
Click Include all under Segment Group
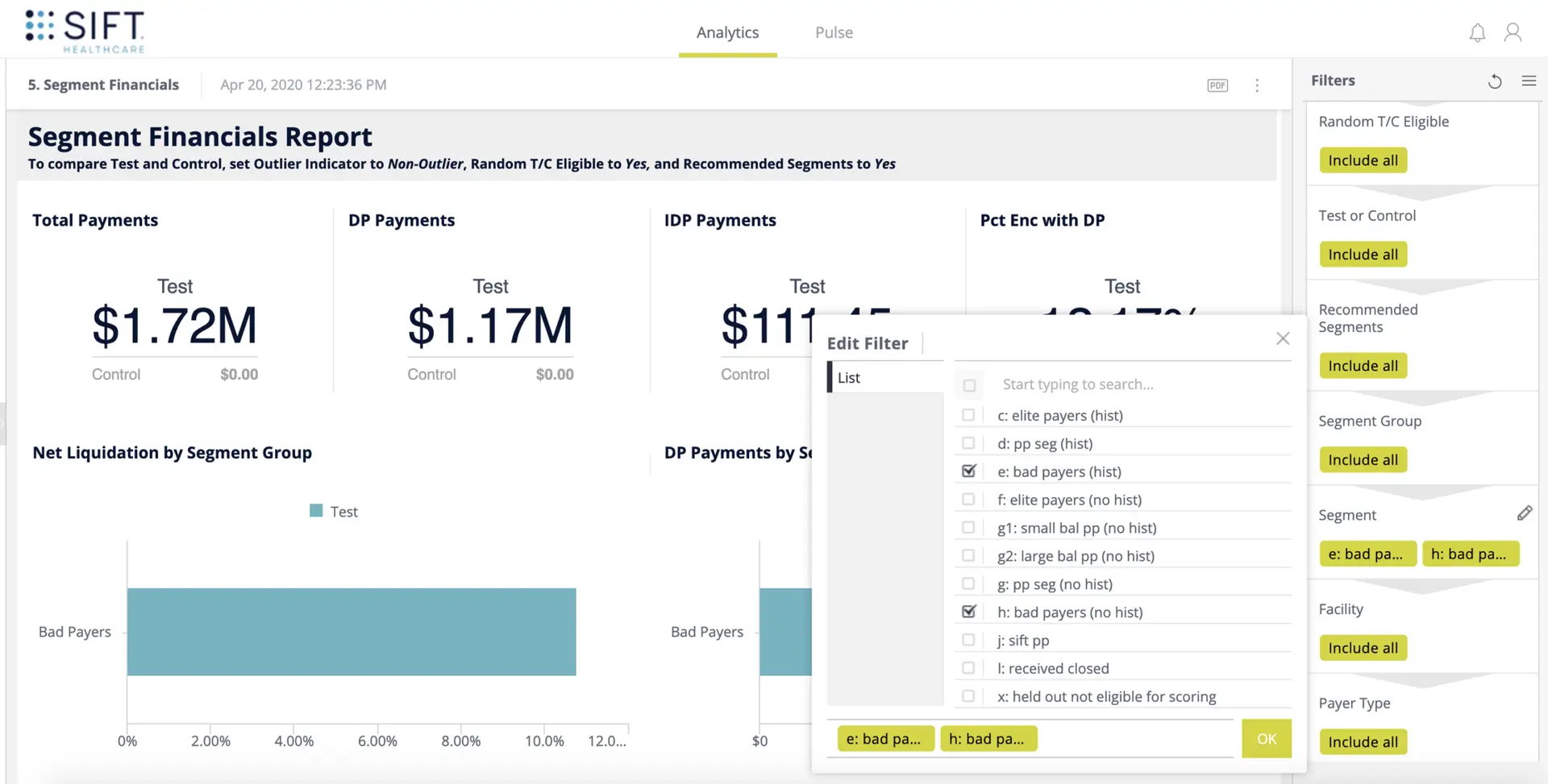coord(1363,459)
